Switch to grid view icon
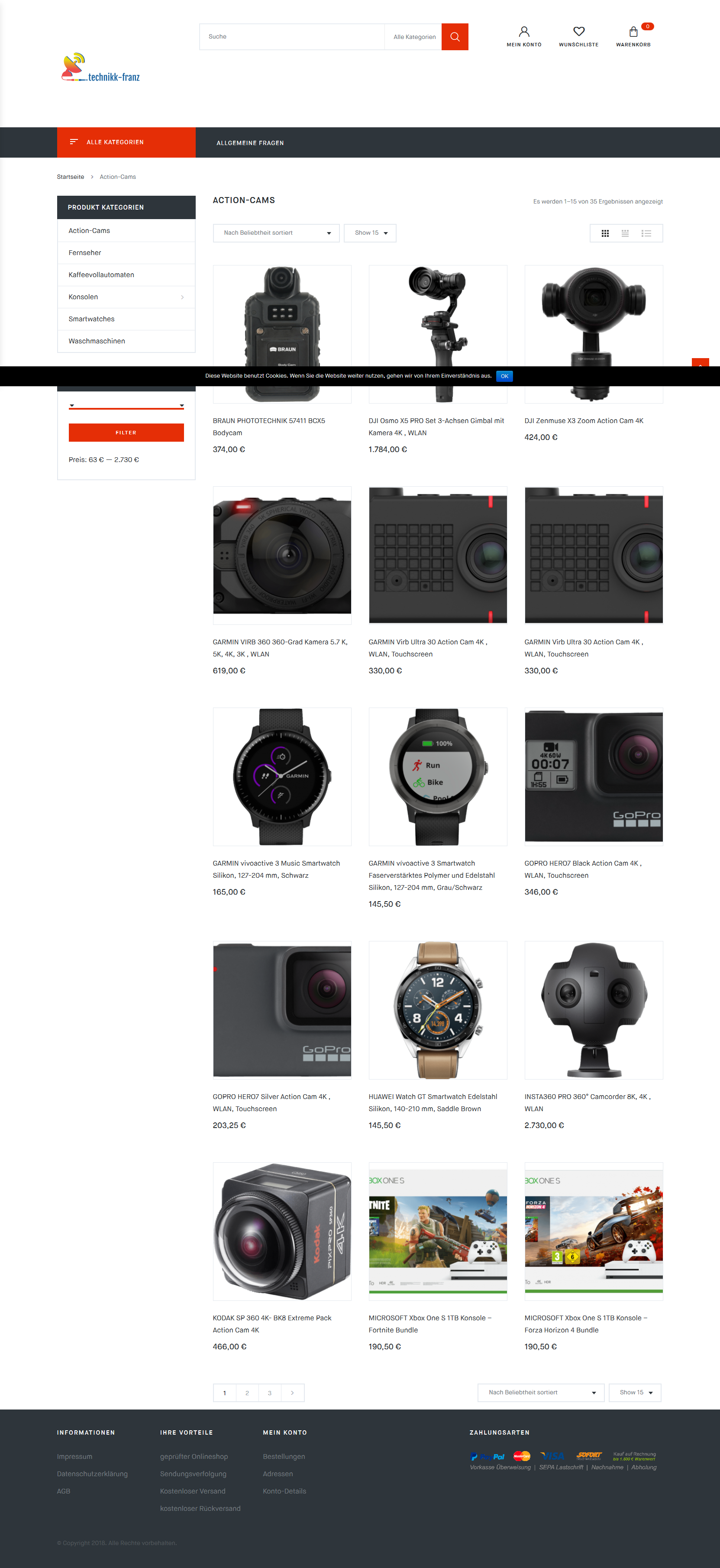This screenshot has width=720, height=1568. pyautogui.click(x=605, y=233)
